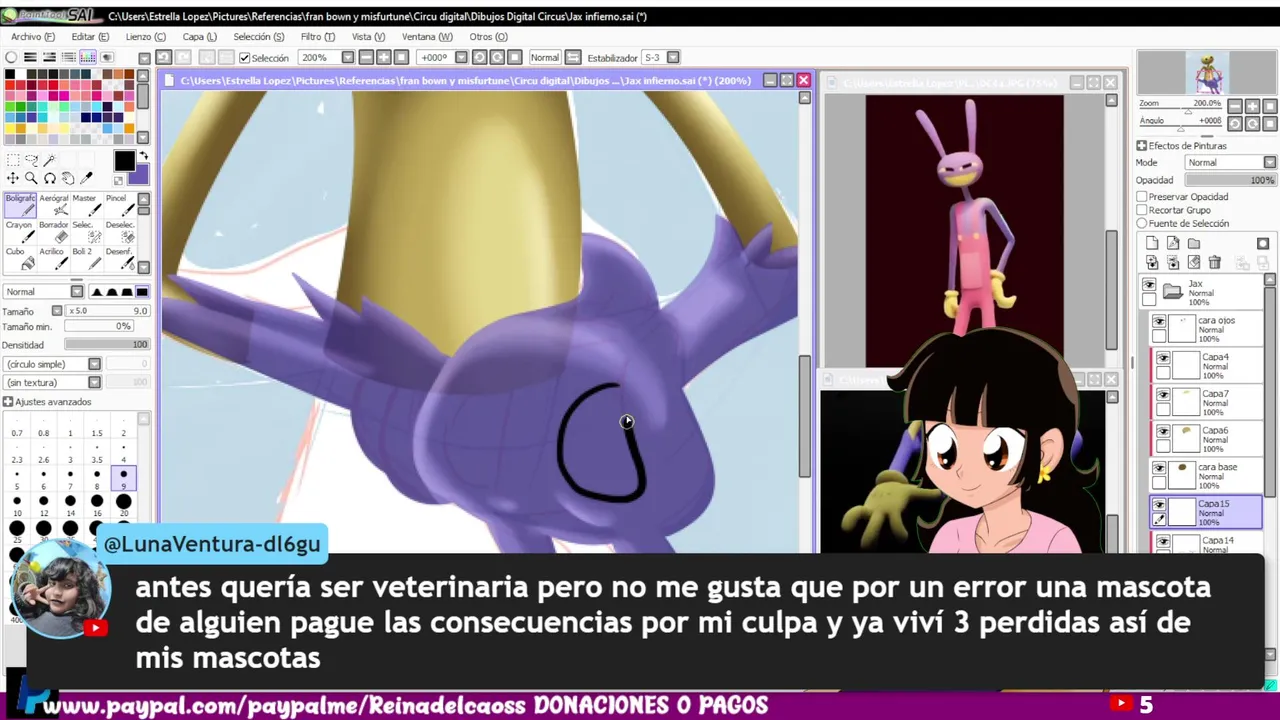Open the Archivo menu
The image size is (1280, 720).
point(33,37)
